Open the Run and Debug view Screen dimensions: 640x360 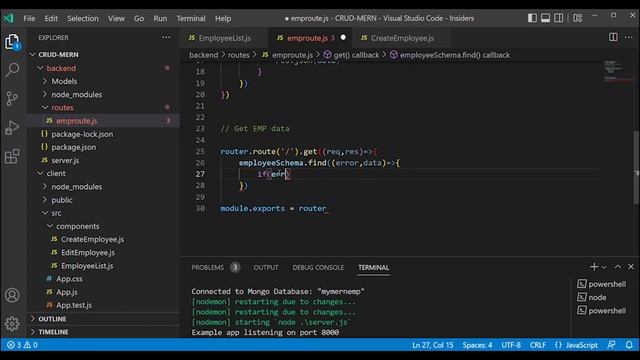click(12, 127)
